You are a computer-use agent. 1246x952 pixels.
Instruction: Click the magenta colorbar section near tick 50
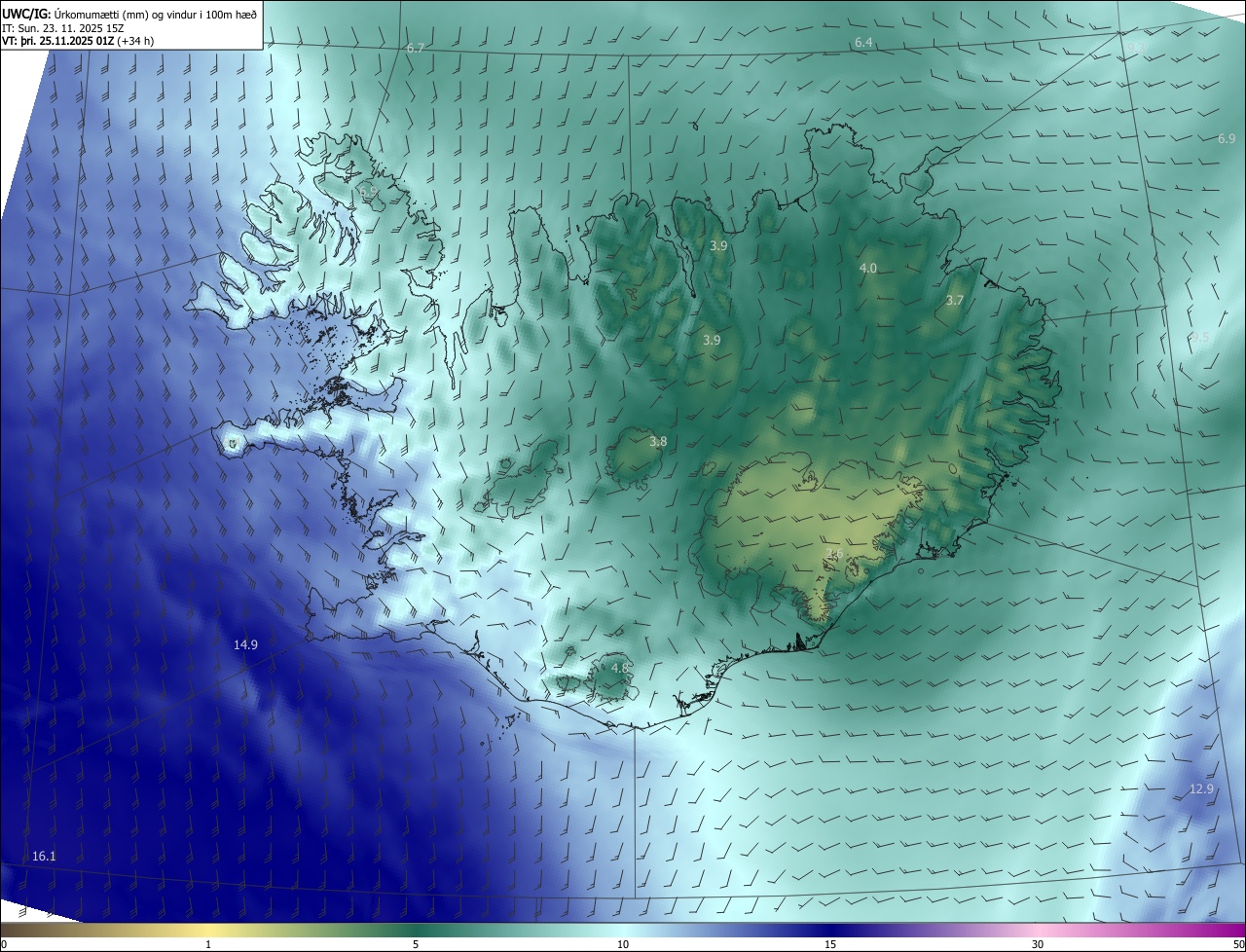pos(1228,930)
